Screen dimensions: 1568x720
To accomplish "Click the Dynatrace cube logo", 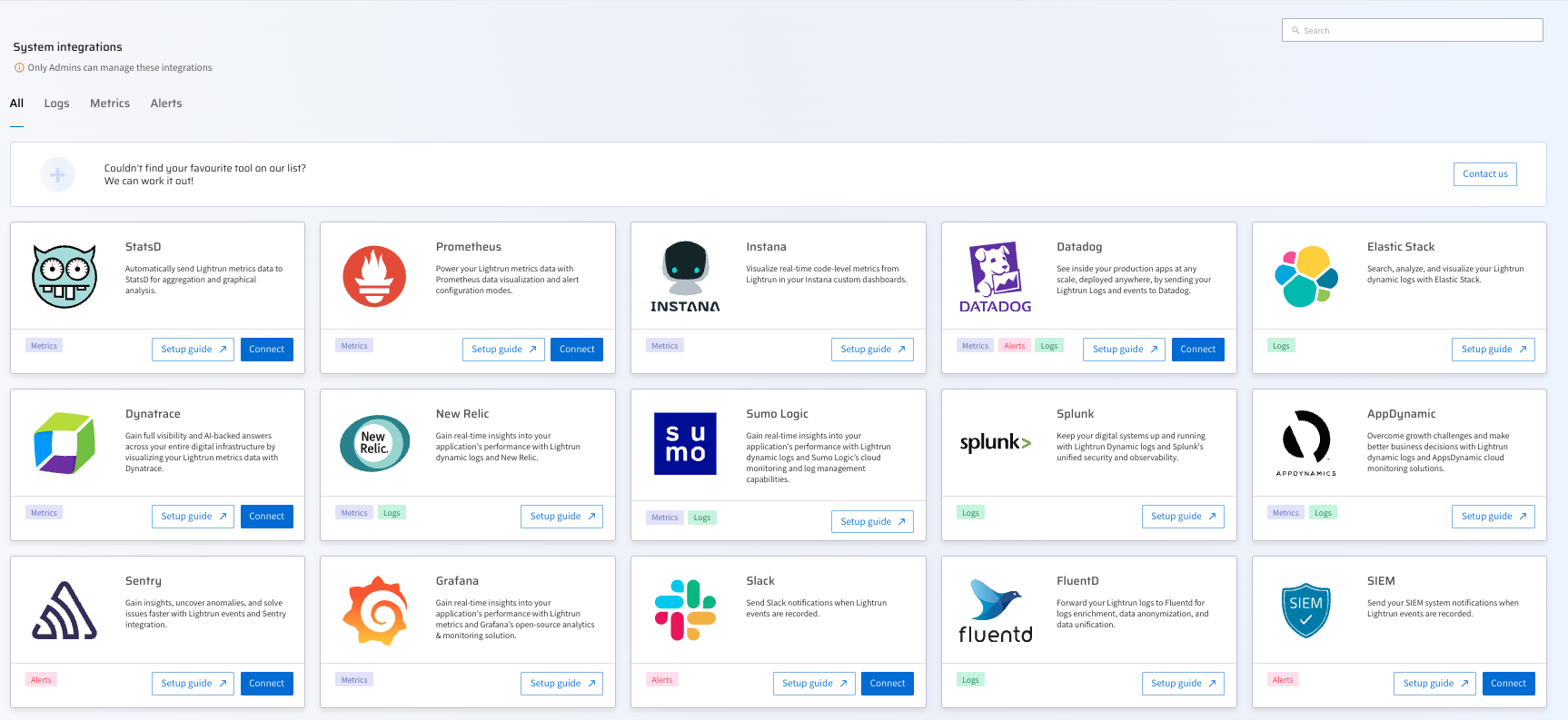I will [65, 443].
